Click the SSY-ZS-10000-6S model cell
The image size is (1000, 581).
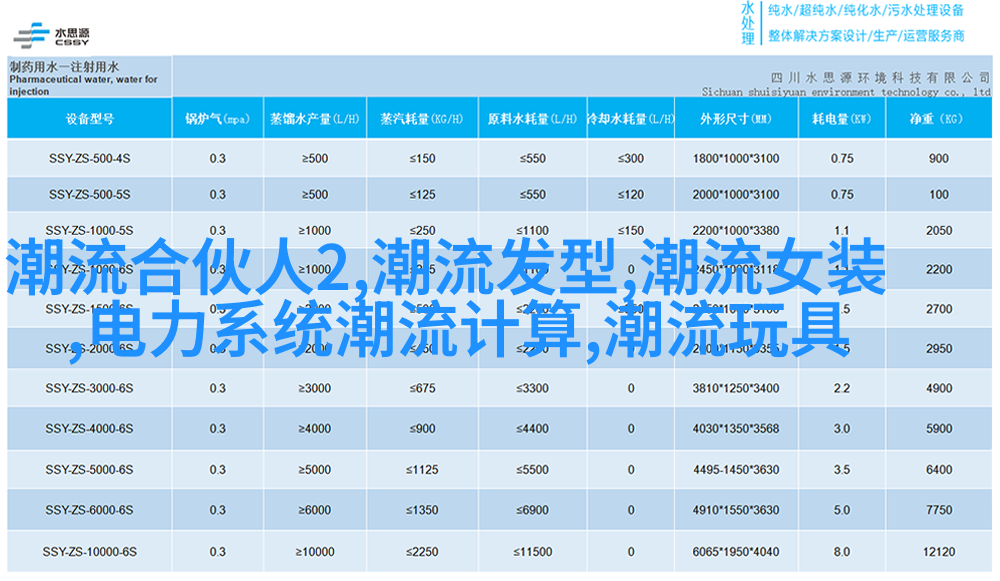coord(89,551)
